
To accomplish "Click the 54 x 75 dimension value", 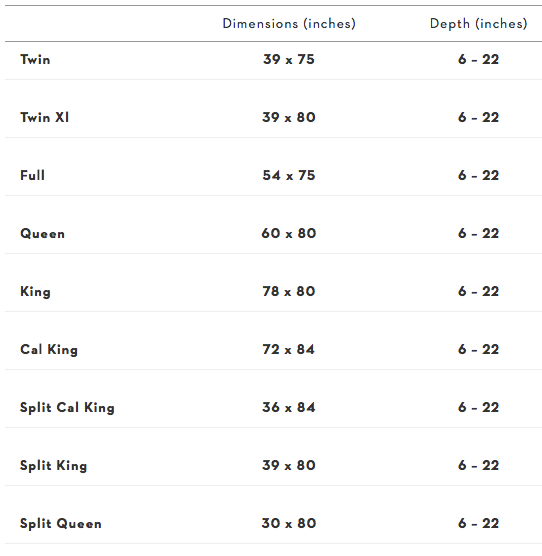I will pos(289,175).
